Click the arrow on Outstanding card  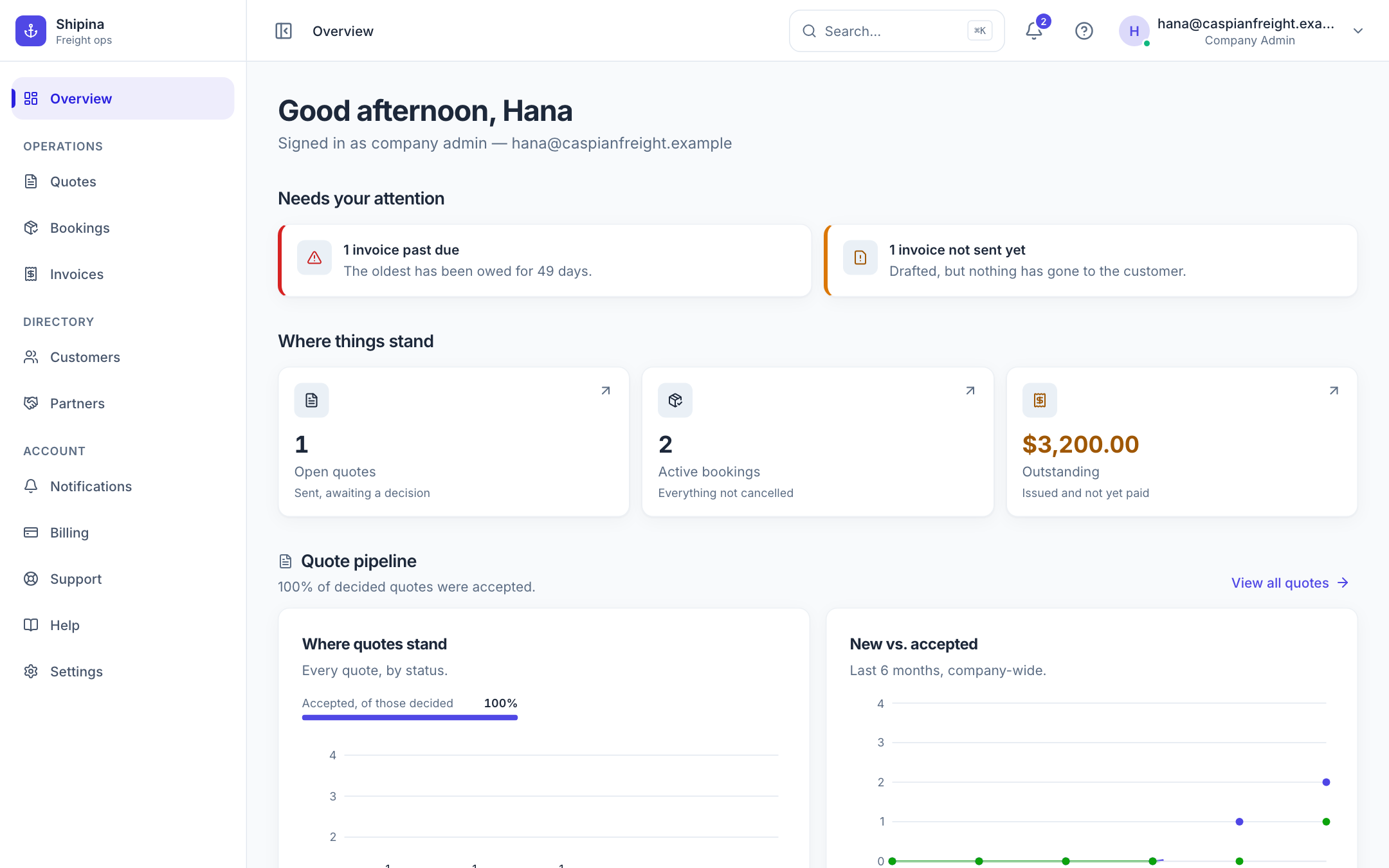tap(1334, 391)
